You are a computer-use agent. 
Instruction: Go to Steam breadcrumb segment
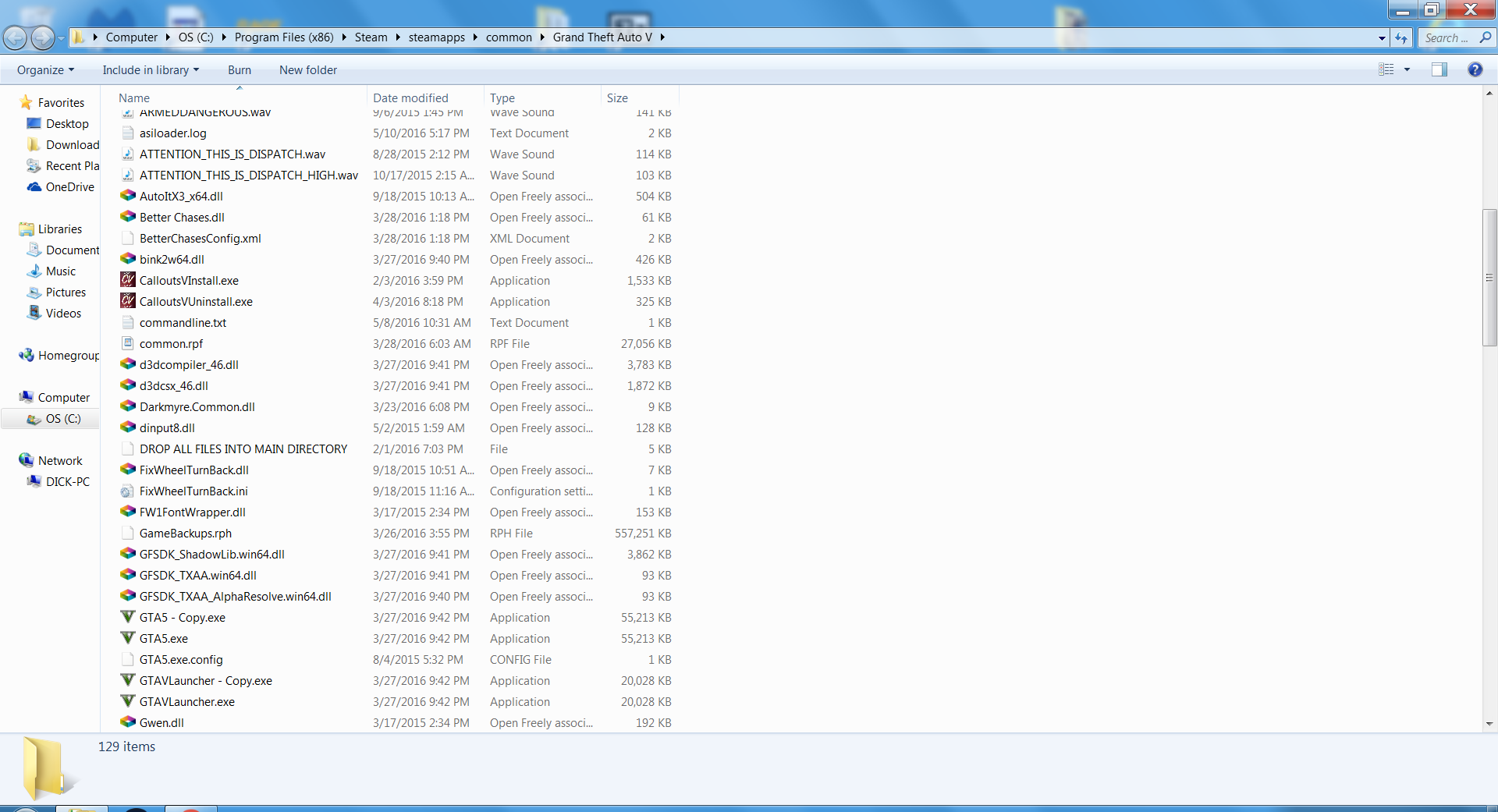coord(371,37)
